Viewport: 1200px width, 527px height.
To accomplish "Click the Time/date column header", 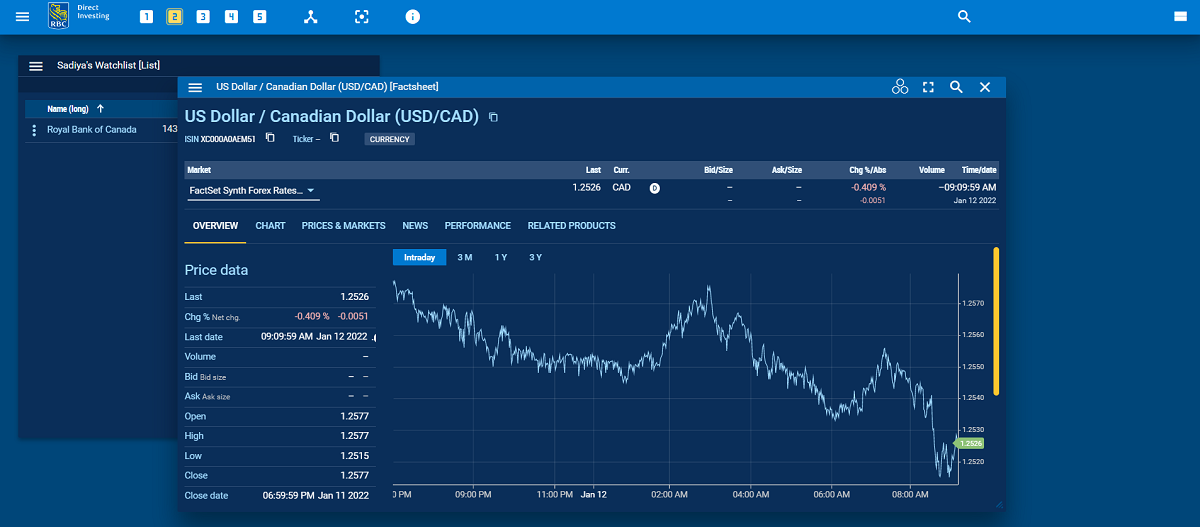I will pyautogui.click(x=979, y=170).
